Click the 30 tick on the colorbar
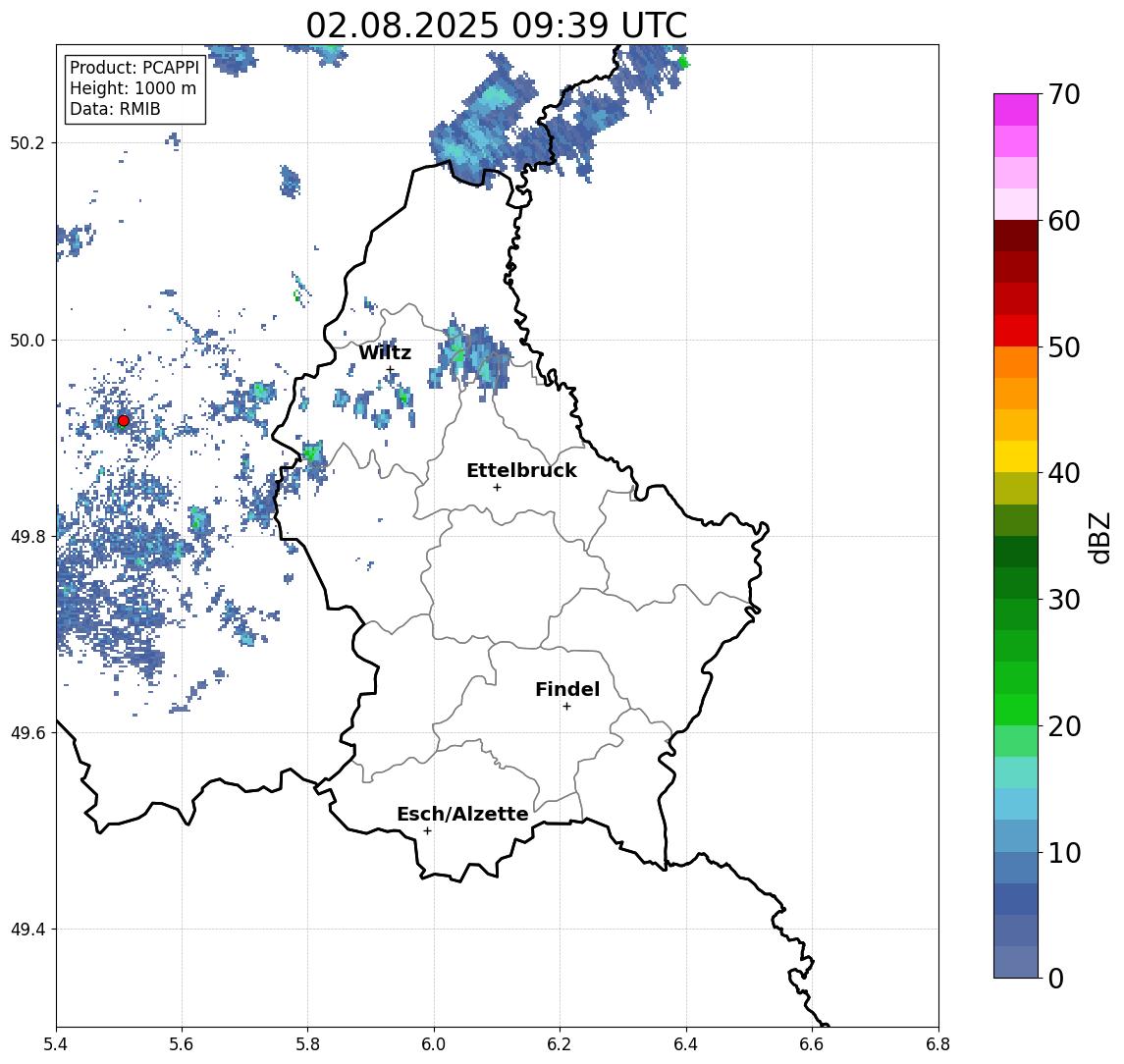This screenshot has width=1124, height=1064. pos(1064,600)
